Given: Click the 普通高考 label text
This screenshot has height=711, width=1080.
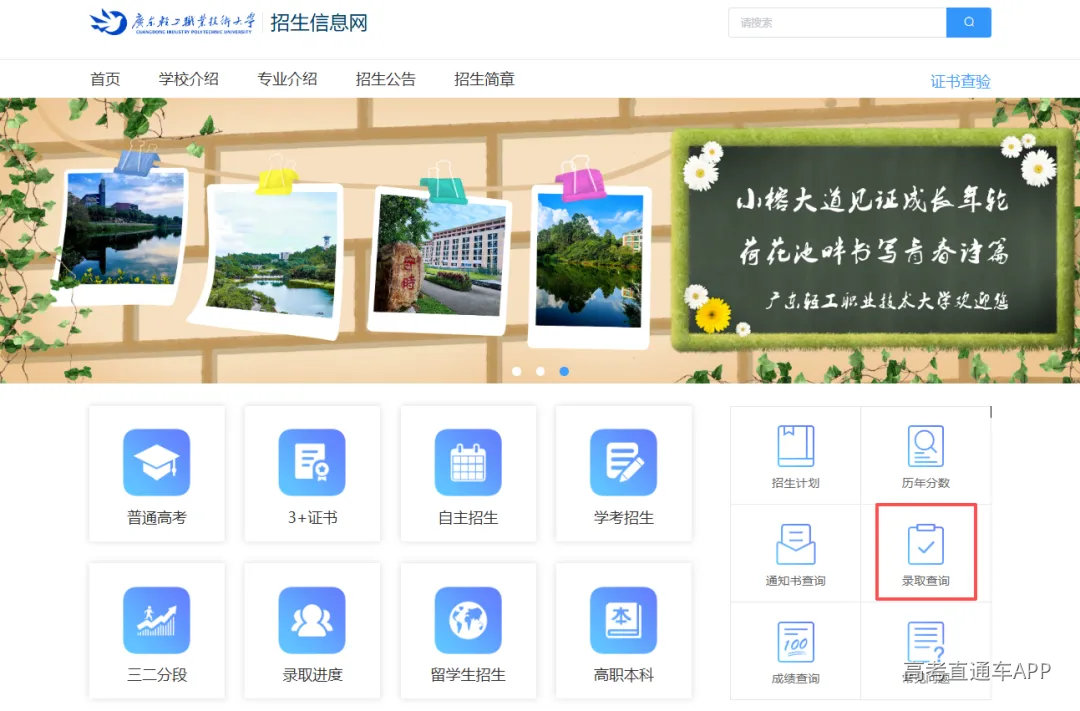Looking at the screenshot, I should tap(156, 517).
